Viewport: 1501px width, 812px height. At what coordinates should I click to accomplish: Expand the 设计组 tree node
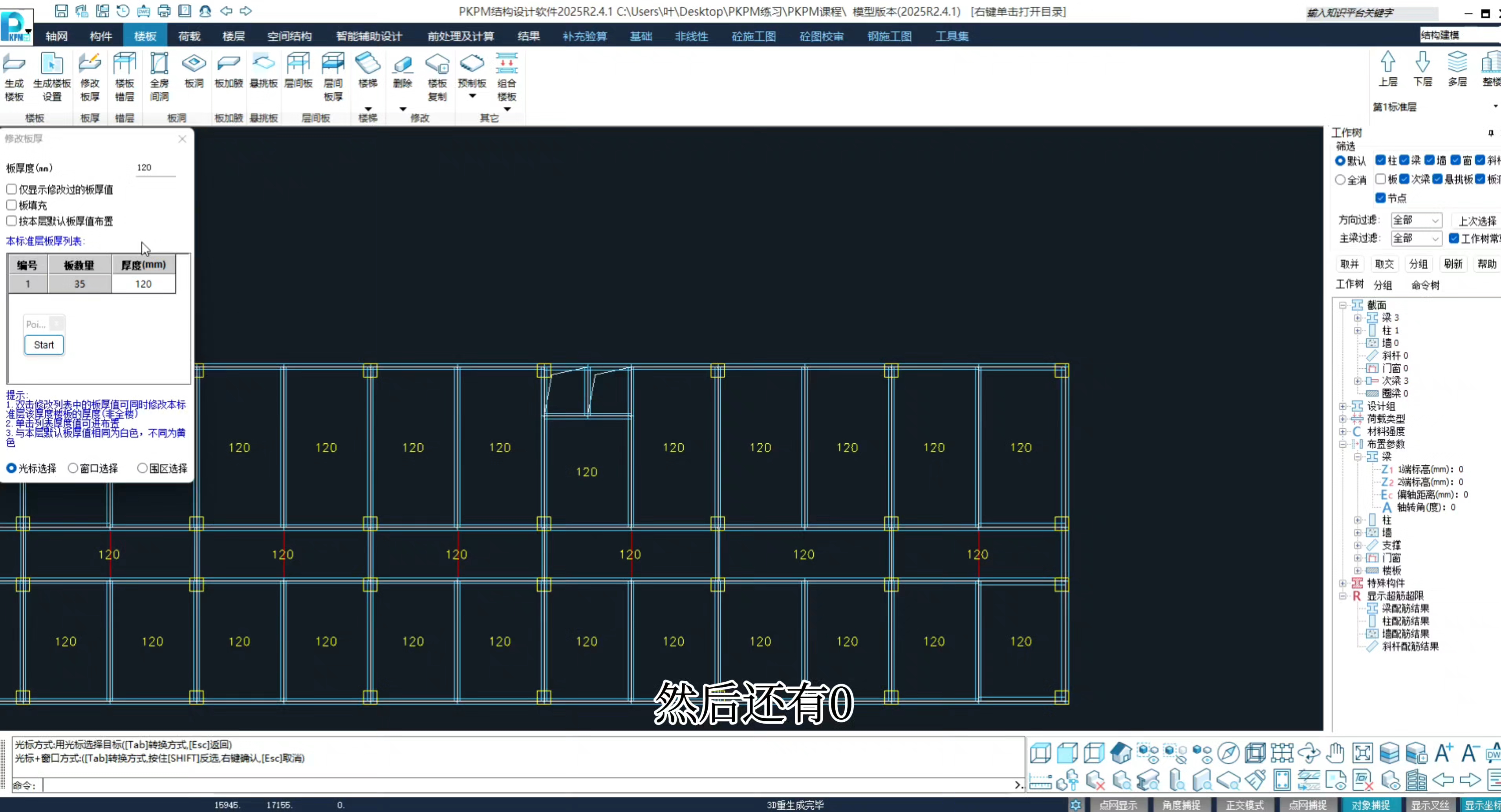click(1342, 406)
